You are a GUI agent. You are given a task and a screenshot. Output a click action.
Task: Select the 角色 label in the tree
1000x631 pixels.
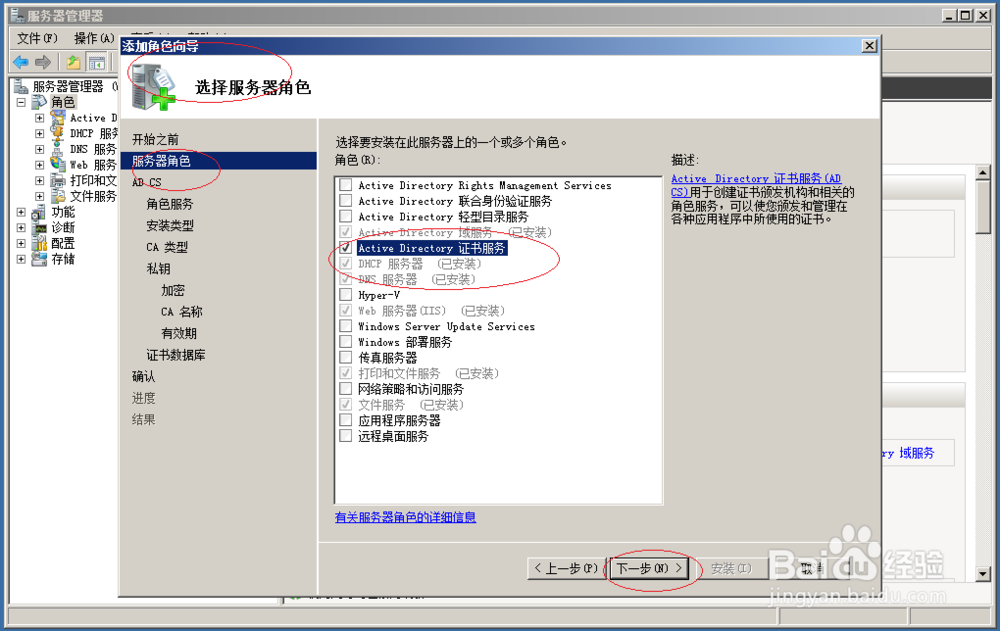coord(63,102)
